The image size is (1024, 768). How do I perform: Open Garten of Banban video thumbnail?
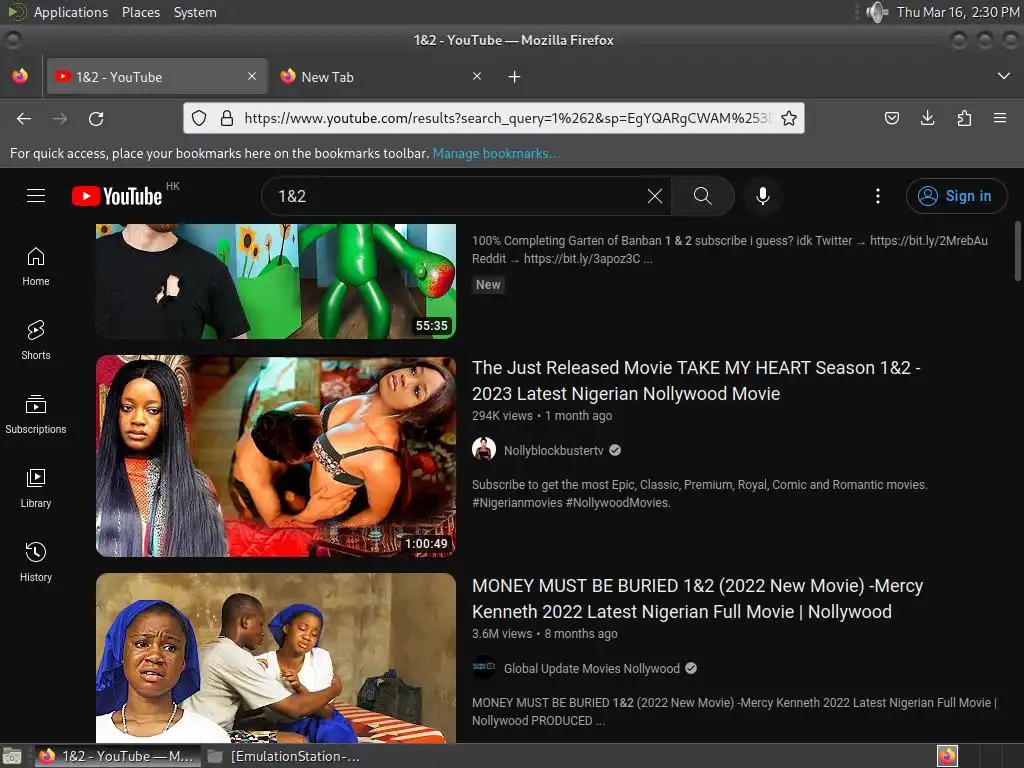276,281
